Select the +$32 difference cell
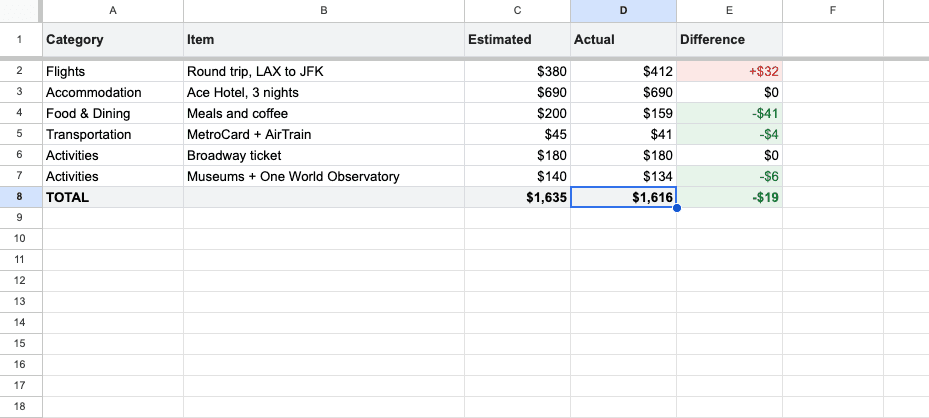This screenshot has height=418, width=929. coord(729,72)
